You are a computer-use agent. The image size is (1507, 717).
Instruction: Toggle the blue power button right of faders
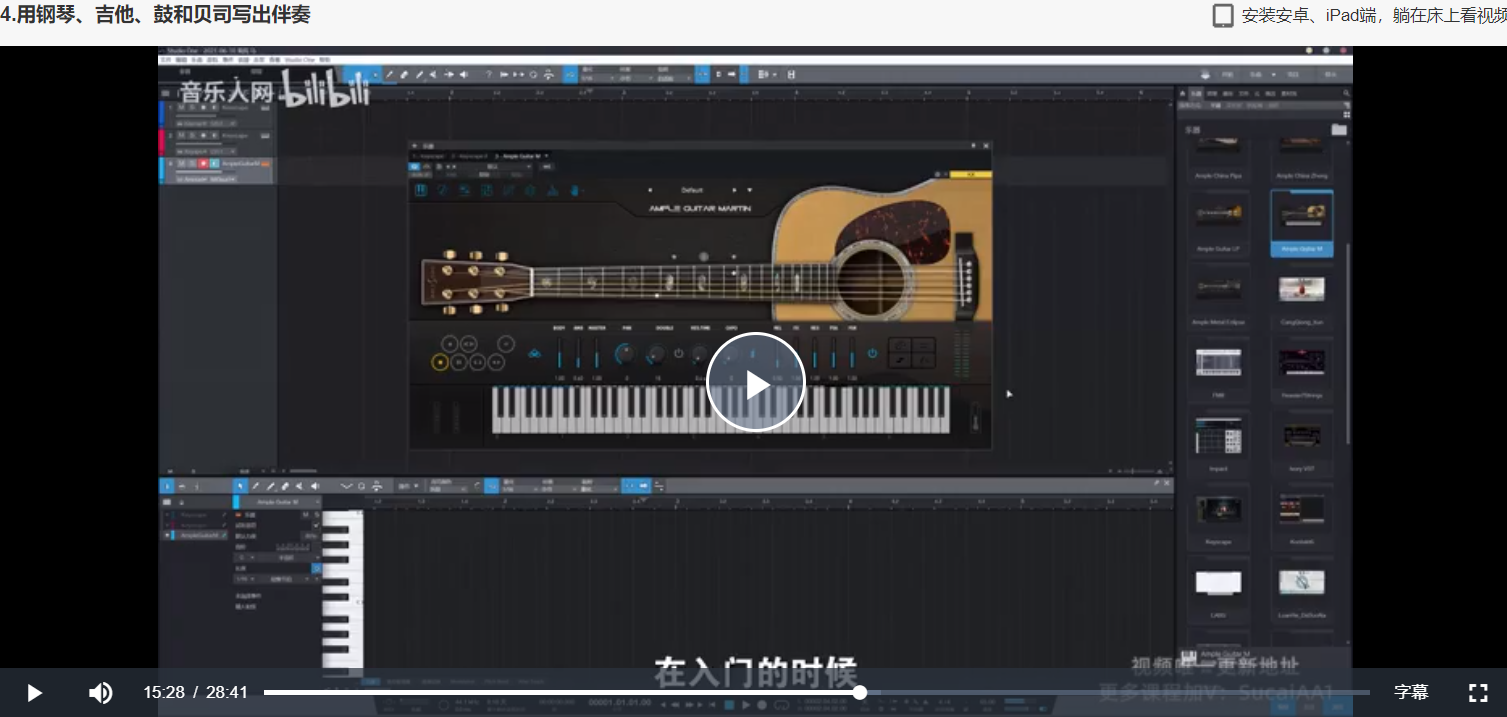(x=873, y=353)
